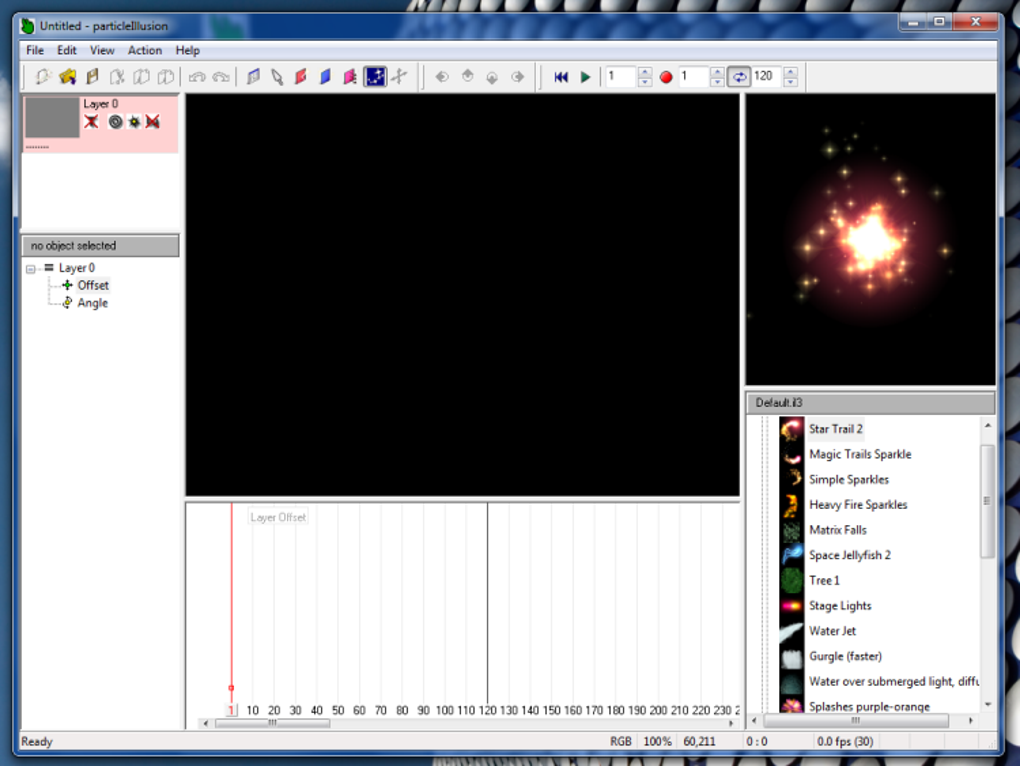
Task: Increase the current frame with up spinner
Action: point(645,72)
